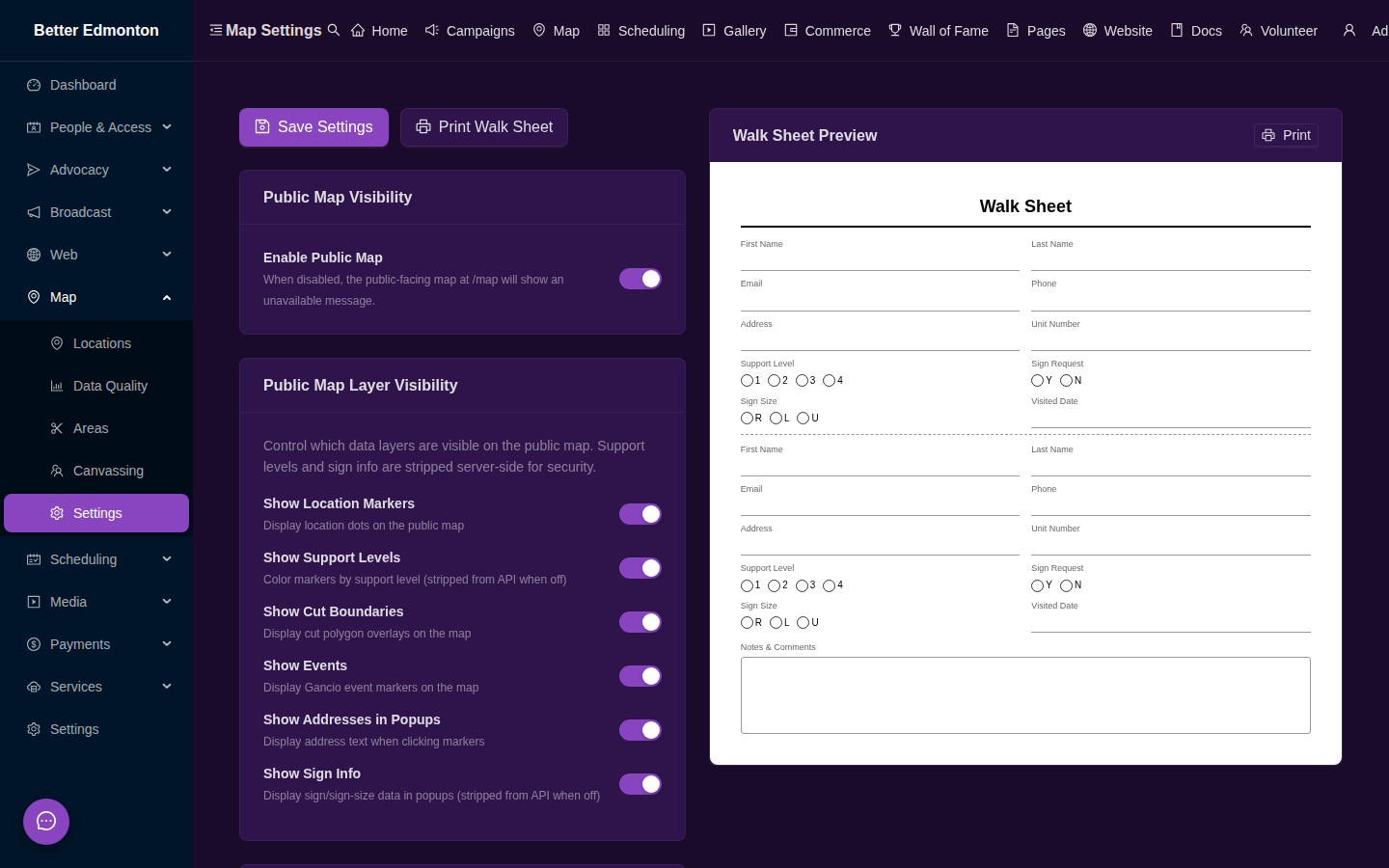
Task: Expand Media submenu chevron
Action: [x=167, y=601]
